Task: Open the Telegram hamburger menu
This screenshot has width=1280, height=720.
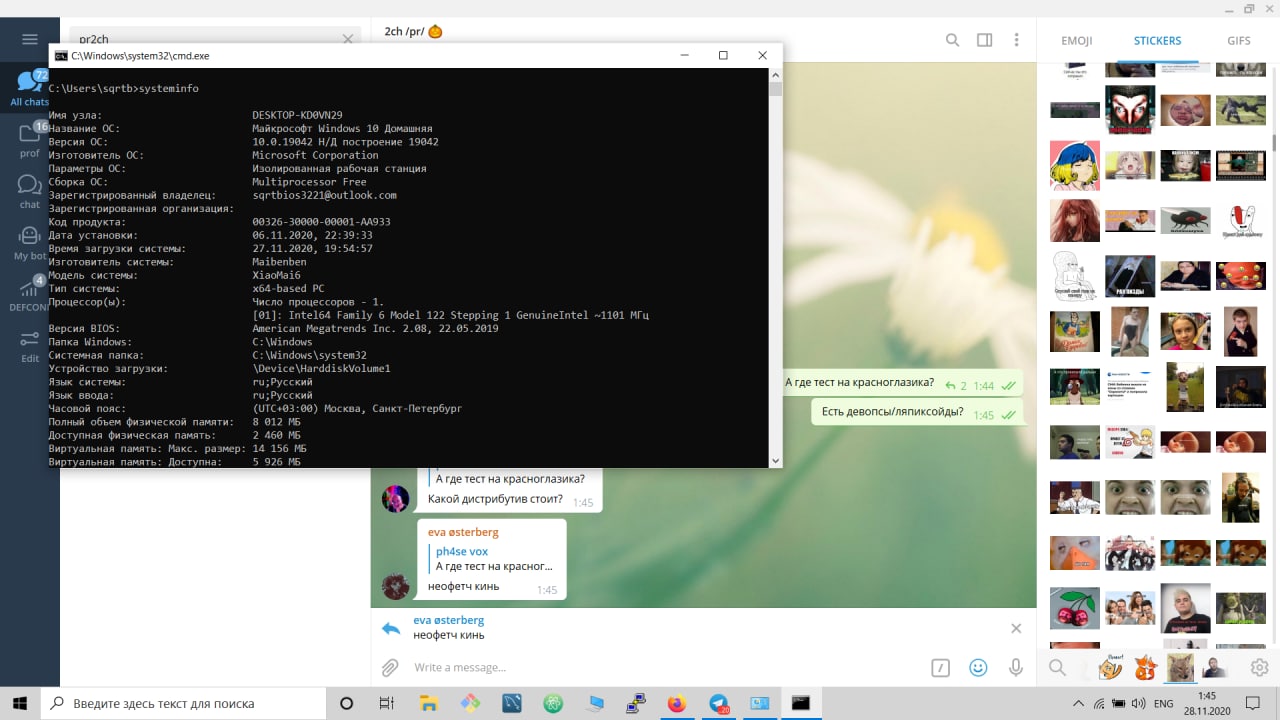Action: click(x=29, y=39)
